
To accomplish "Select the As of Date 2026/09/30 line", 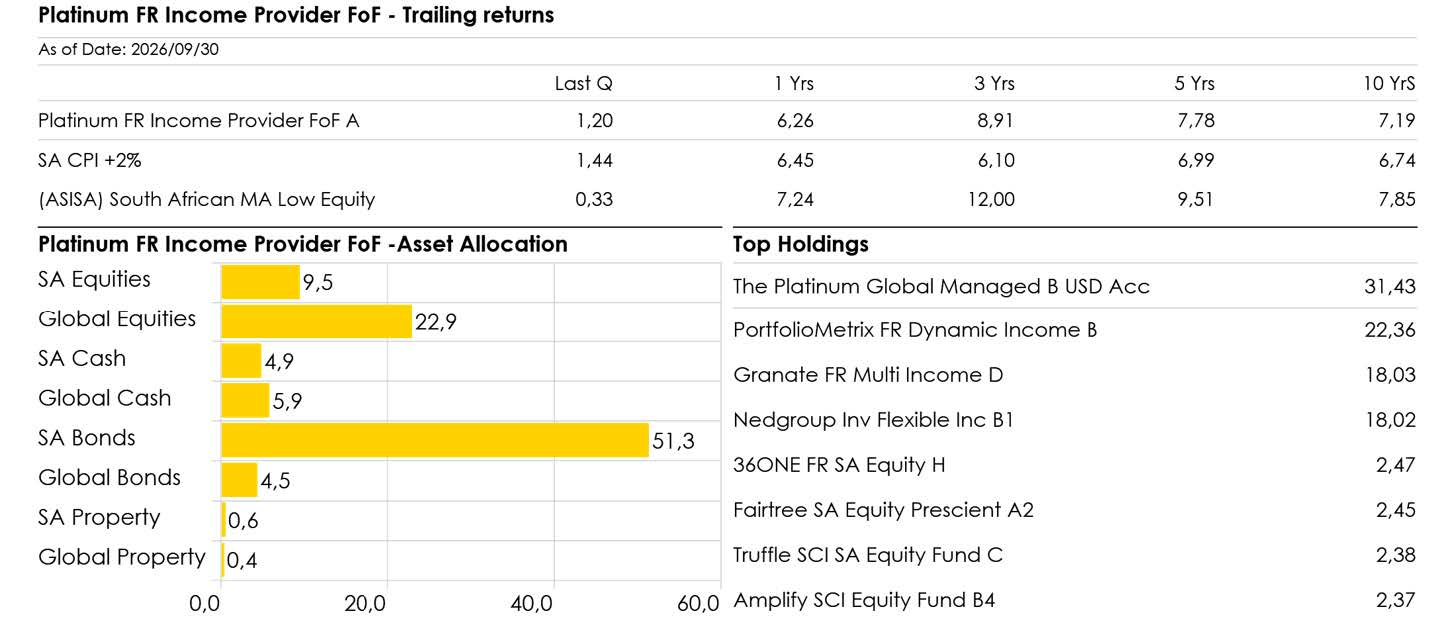I will click(128, 50).
